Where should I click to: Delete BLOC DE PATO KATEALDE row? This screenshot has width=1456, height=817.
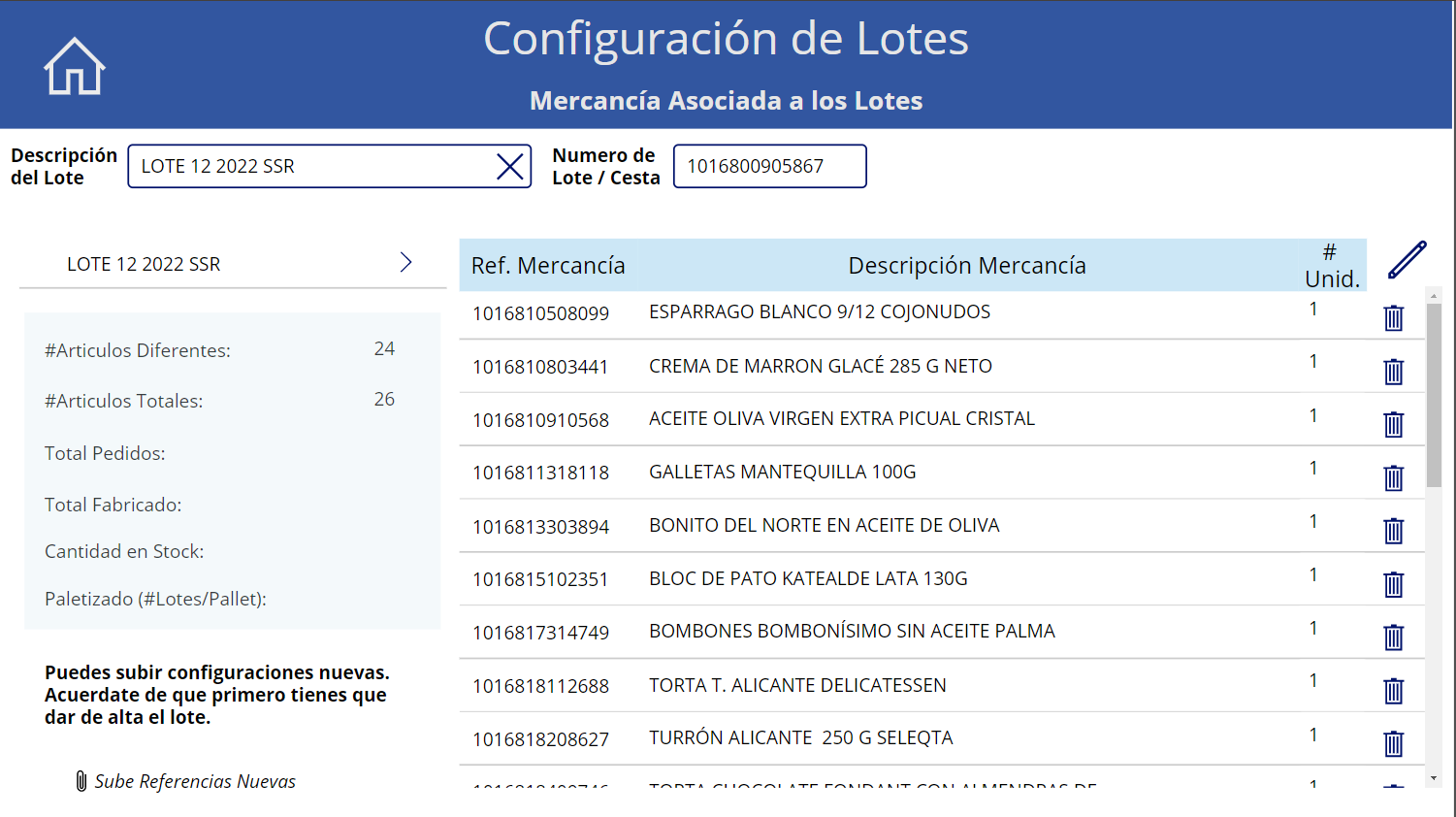(x=1393, y=584)
